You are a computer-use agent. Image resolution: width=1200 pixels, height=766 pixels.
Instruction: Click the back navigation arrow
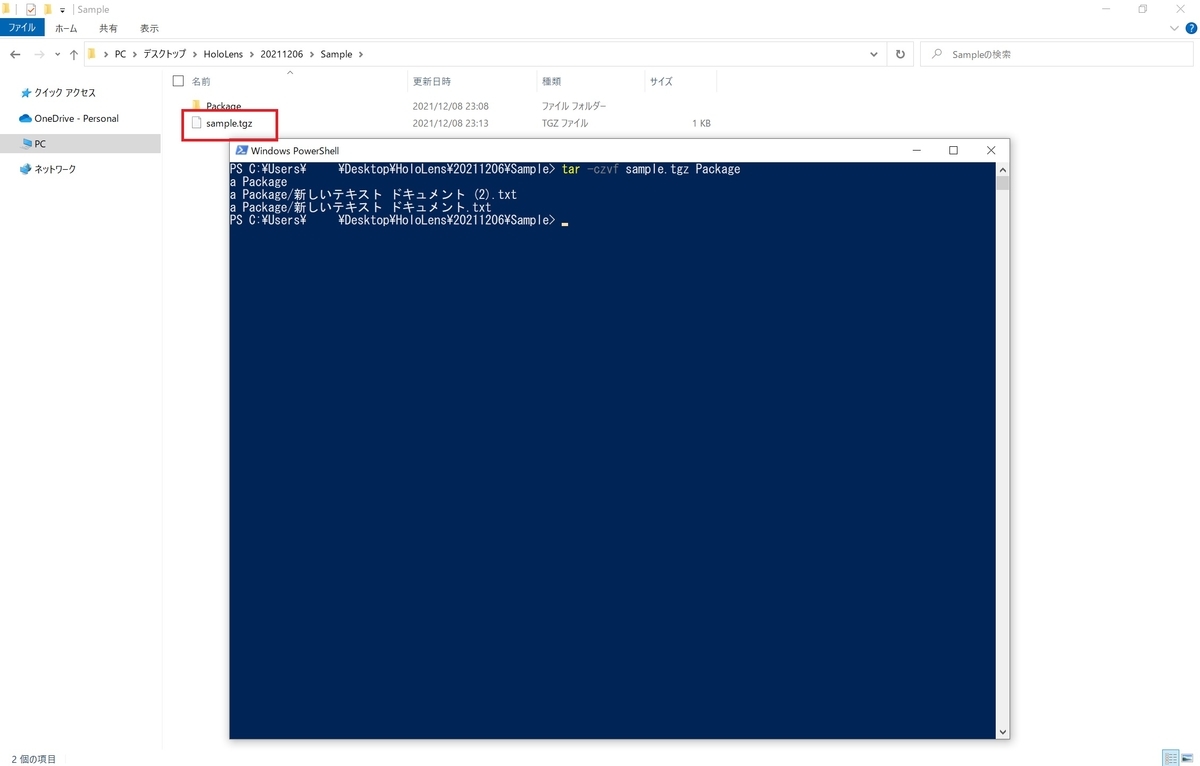pos(14,54)
